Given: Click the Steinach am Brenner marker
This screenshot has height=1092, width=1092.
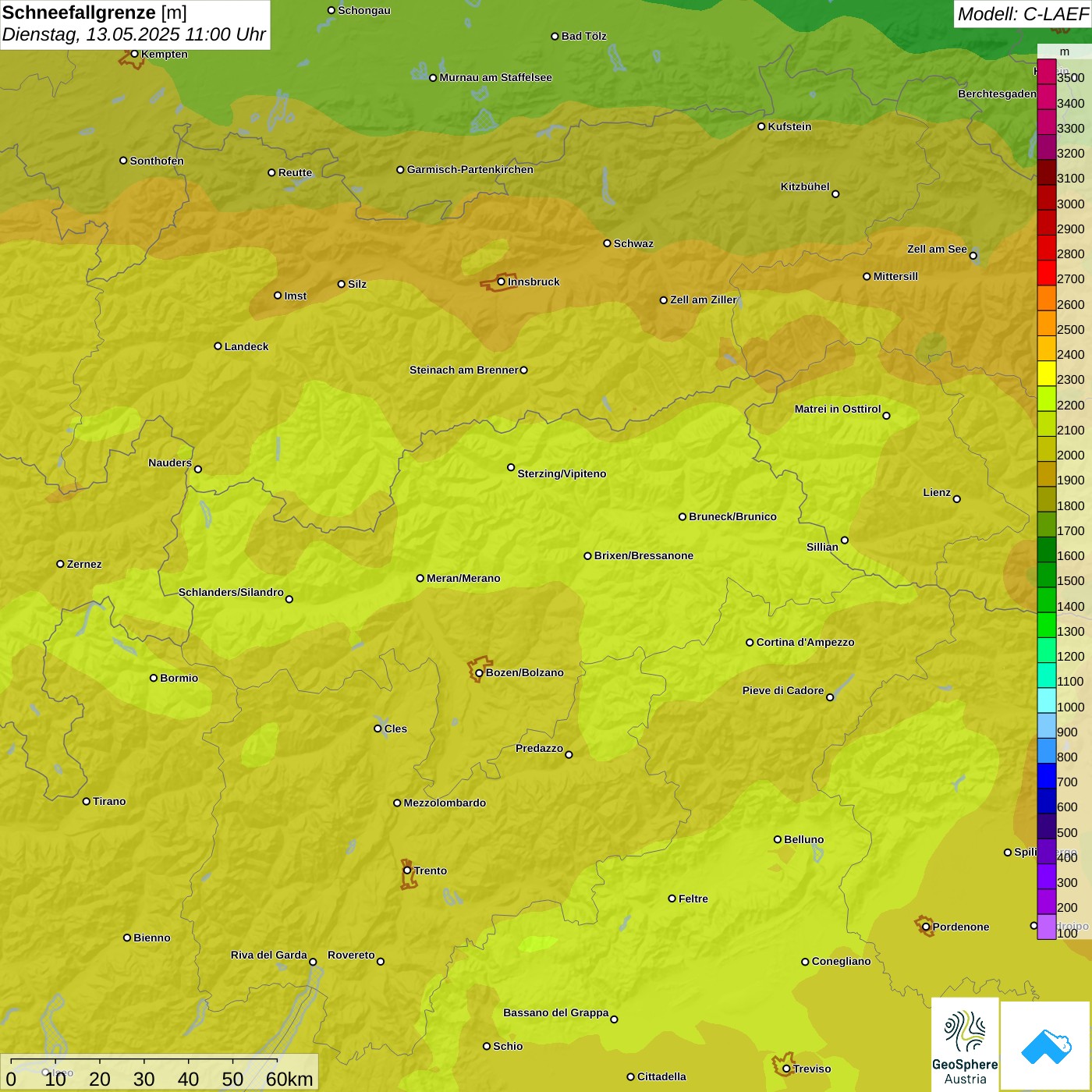Looking at the screenshot, I should point(523,370).
